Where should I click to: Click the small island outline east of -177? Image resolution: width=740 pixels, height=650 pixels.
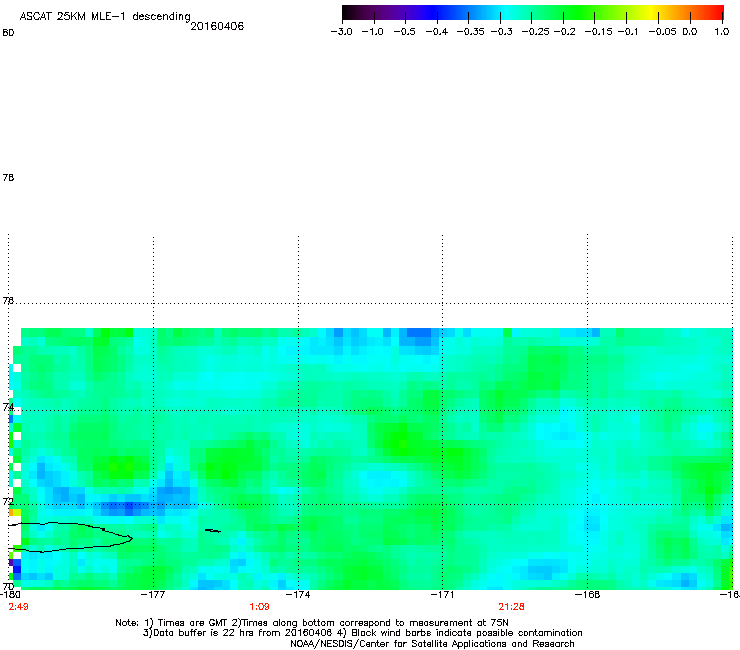213,531
